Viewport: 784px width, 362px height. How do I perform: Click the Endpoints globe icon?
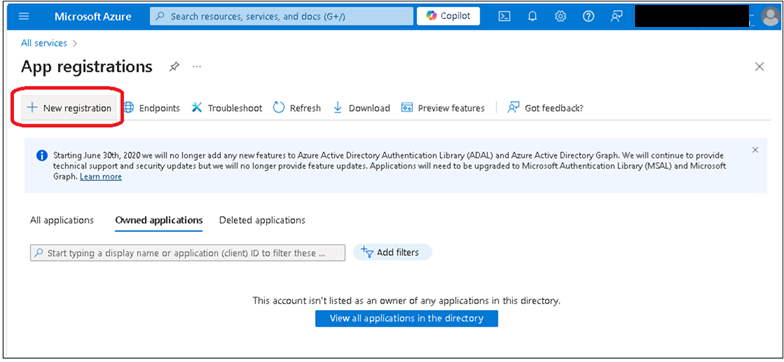click(x=129, y=108)
